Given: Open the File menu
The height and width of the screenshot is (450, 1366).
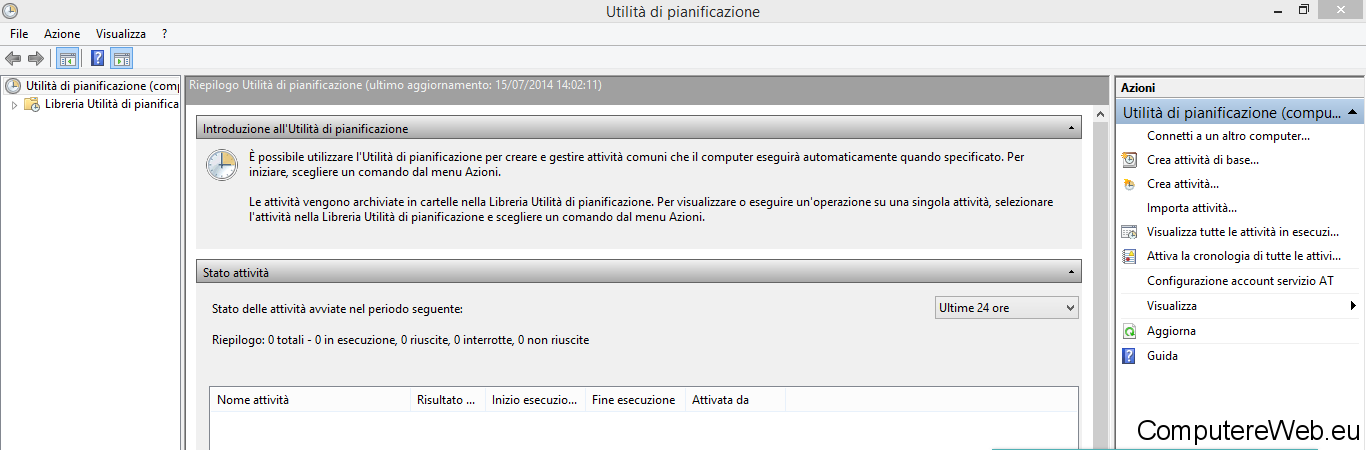Looking at the screenshot, I should [x=19, y=34].
